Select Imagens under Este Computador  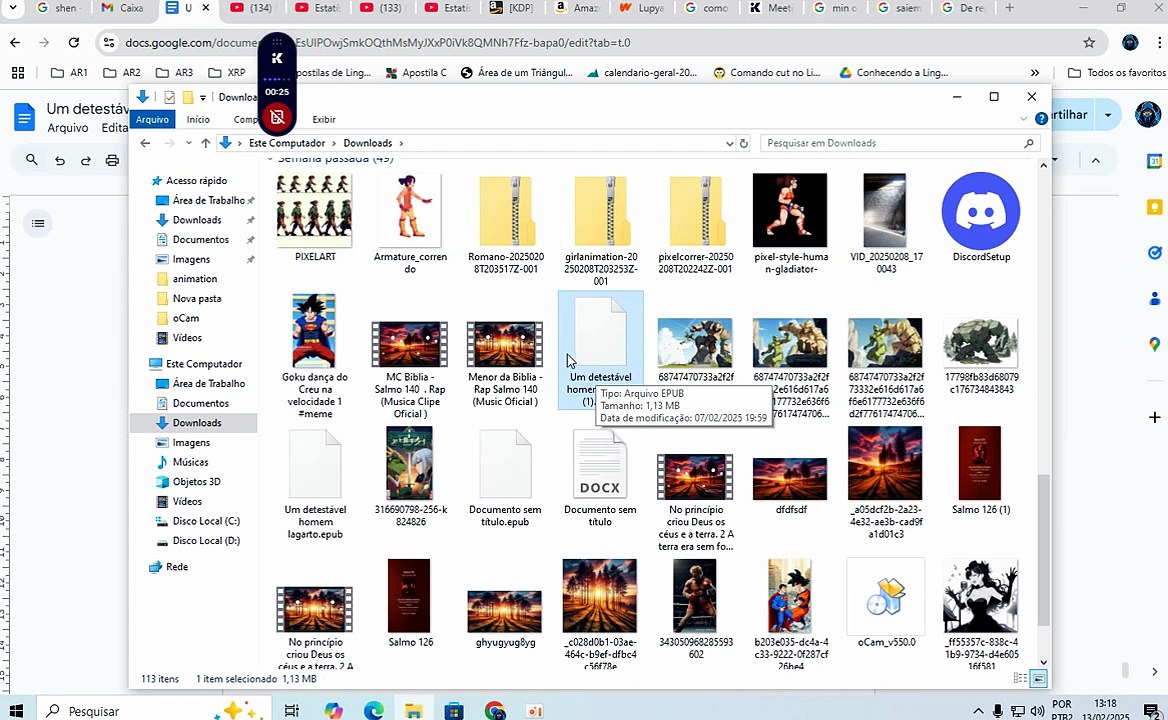191,442
